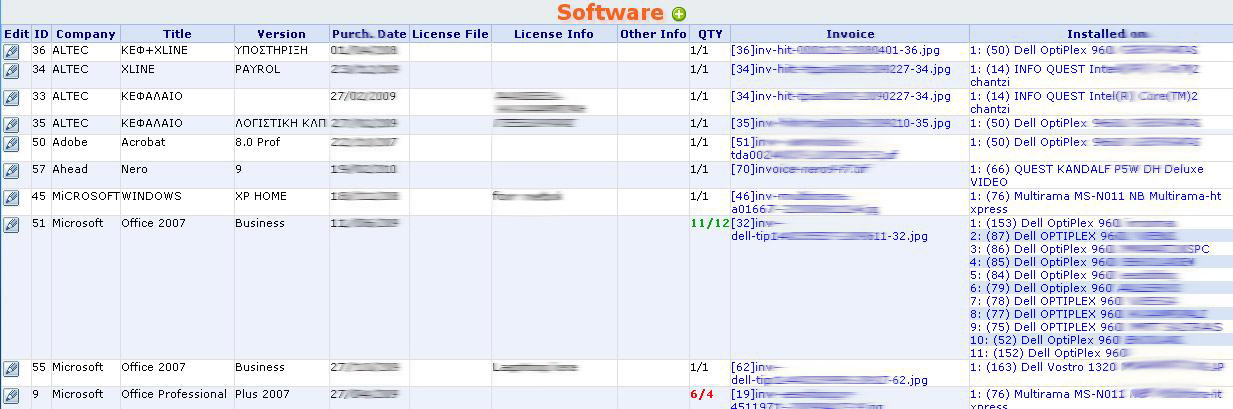Edit Office 2007 Business row ID 51
Screen dimensions: 1233x409
11,225
